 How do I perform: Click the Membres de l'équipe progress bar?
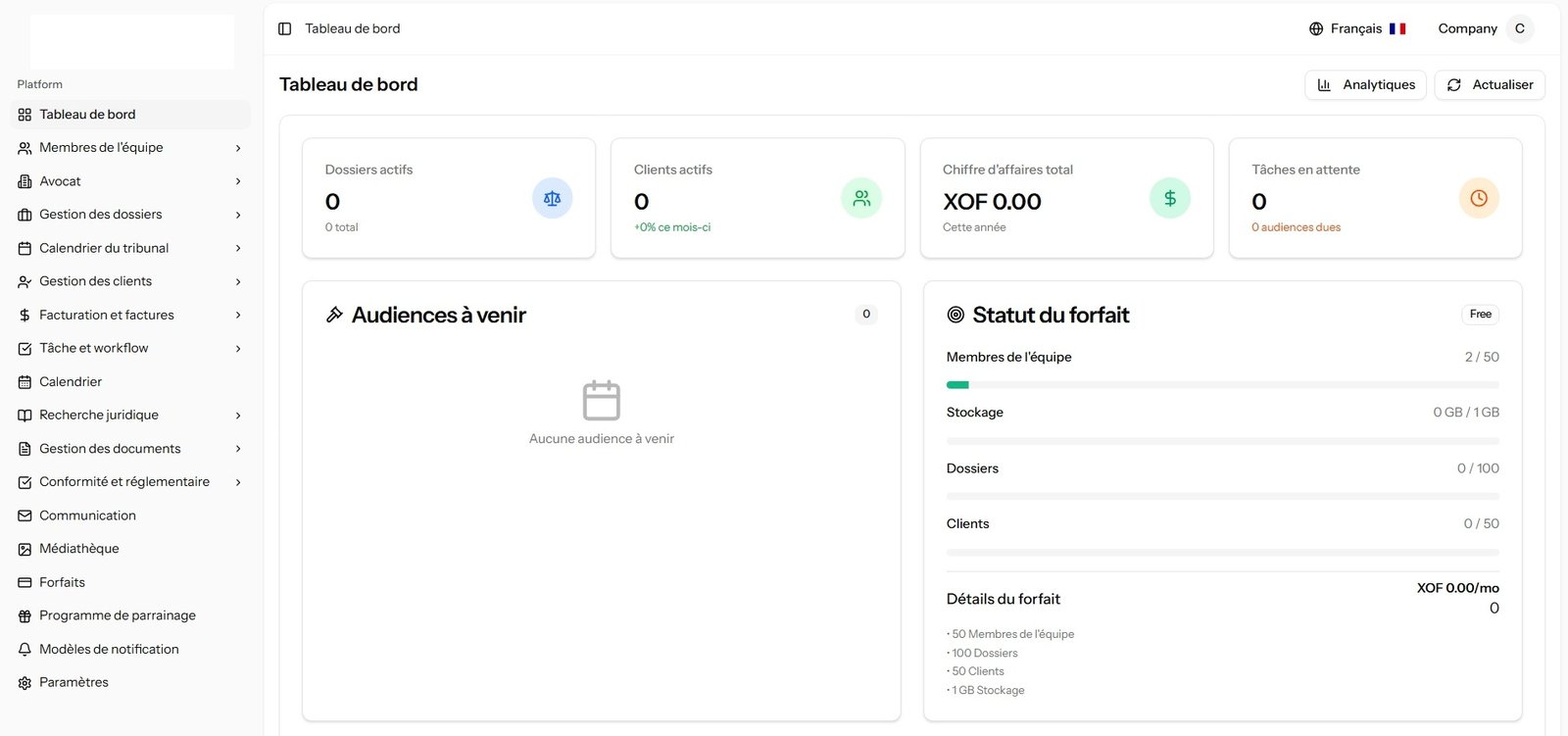pyautogui.click(x=1222, y=385)
